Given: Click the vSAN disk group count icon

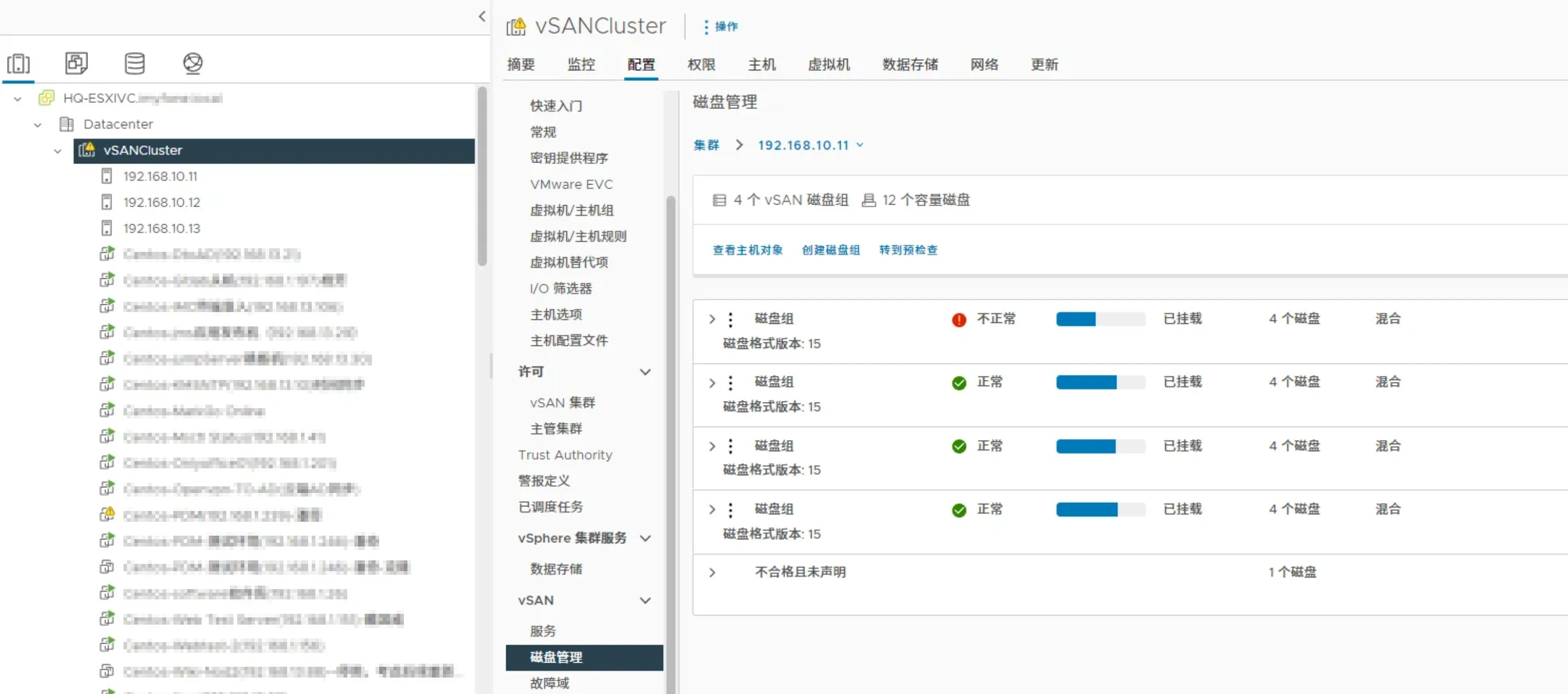Looking at the screenshot, I should (x=719, y=200).
